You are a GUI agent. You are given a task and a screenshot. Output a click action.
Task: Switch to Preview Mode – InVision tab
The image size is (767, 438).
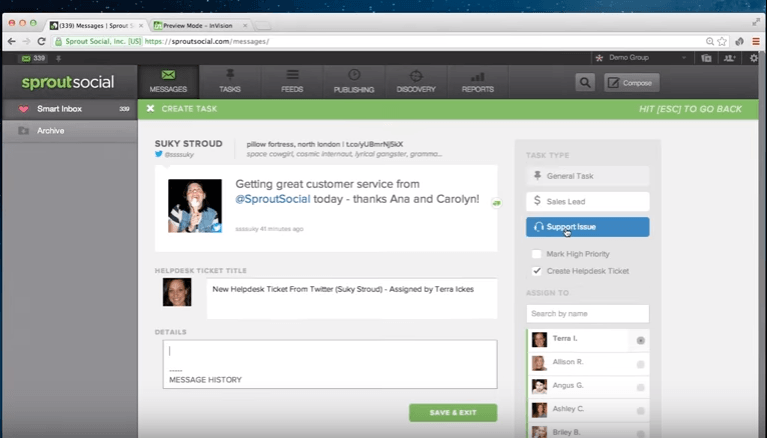point(199,25)
